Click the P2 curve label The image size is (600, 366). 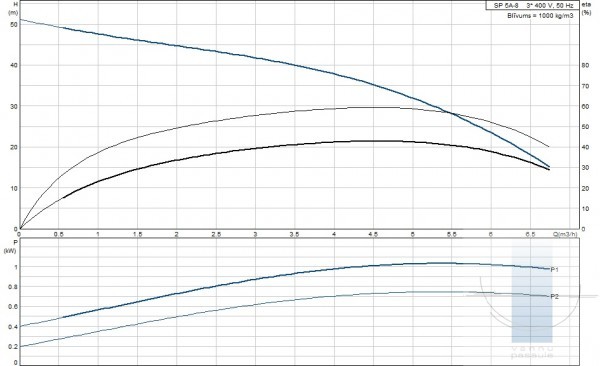(x=554, y=296)
